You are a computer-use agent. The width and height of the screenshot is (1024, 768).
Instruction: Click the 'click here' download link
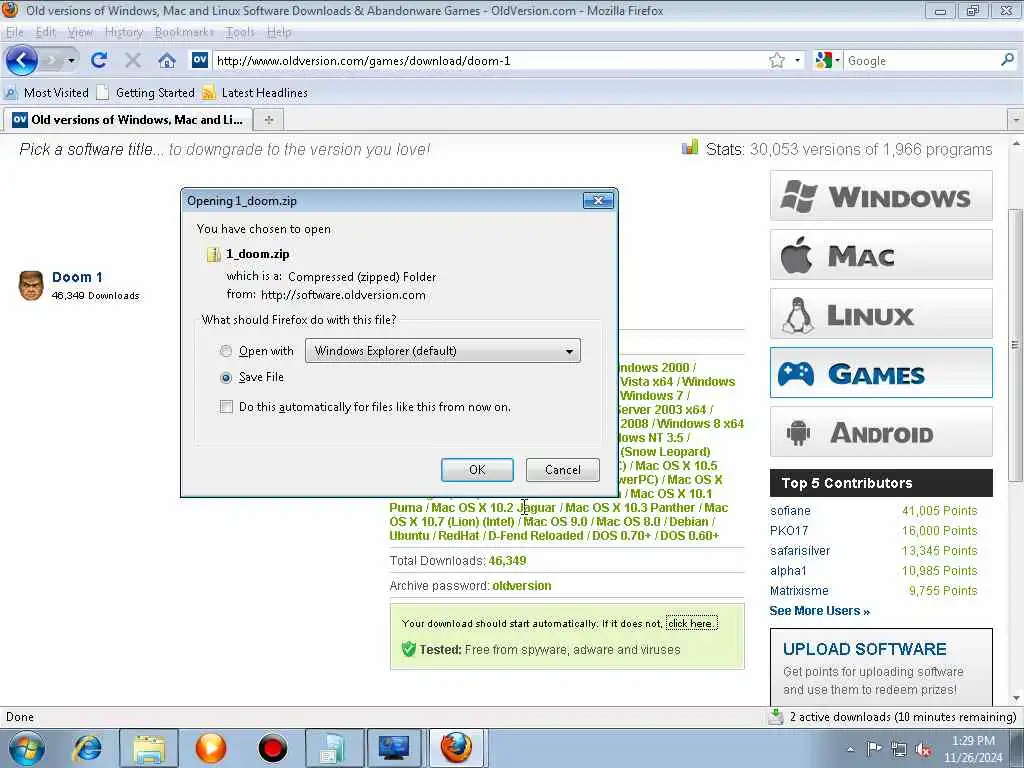[x=691, y=623]
